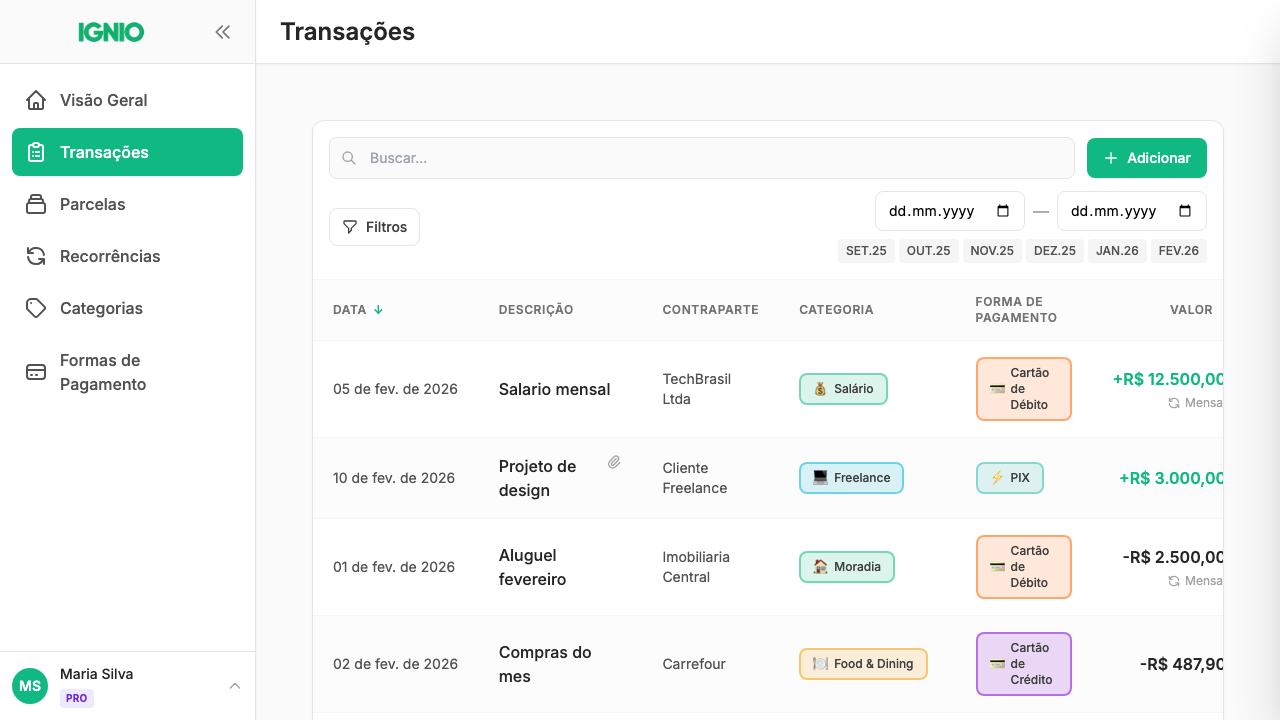Select the Categorias tag icon
The height and width of the screenshot is (720, 1280).
pyautogui.click(x=35, y=308)
